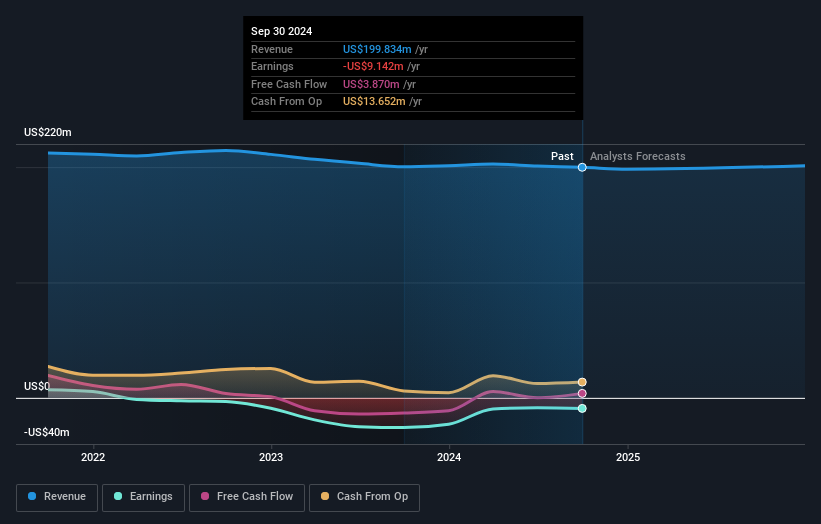Image resolution: width=821 pixels, height=524 pixels.
Task: Click the US$3.870m free cash flow value
Action: coord(371,84)
